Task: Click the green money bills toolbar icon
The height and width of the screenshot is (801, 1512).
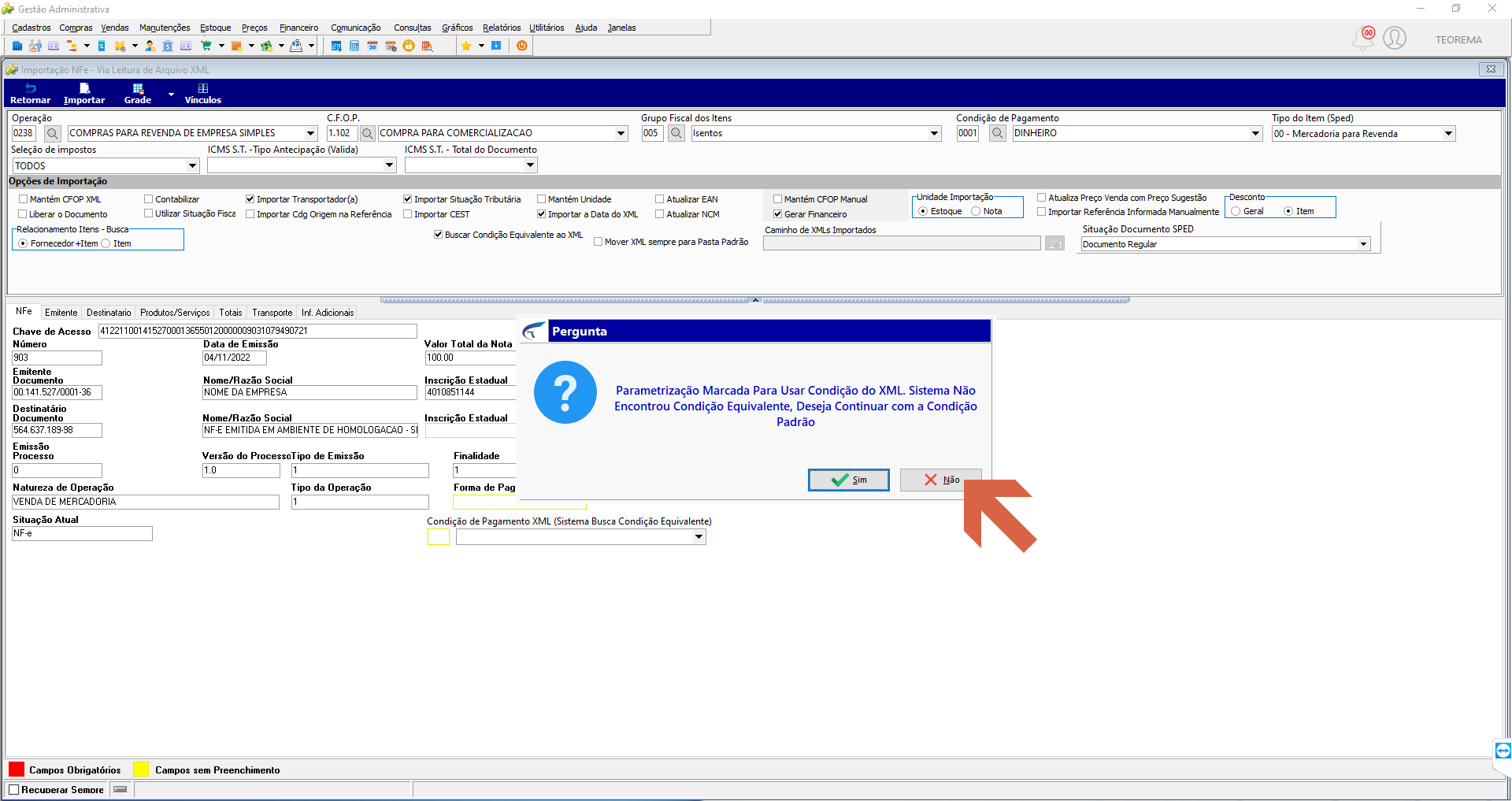Action: point(266,46)
